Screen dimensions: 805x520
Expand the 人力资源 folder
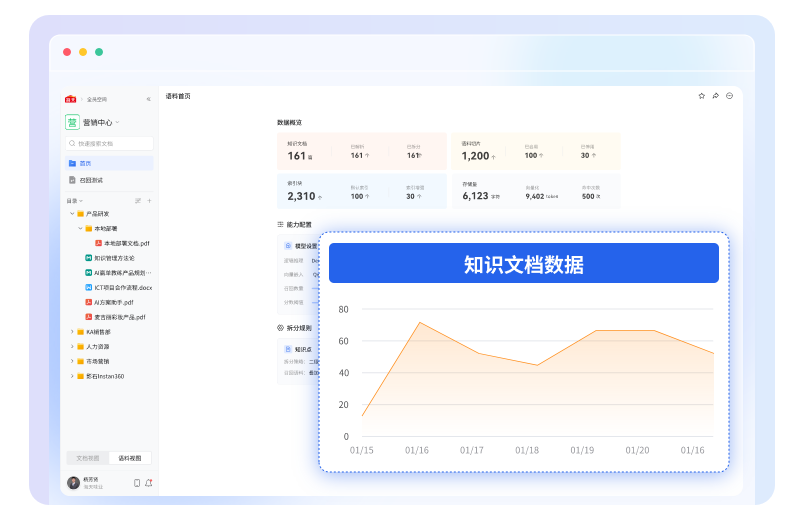click(72, 346)
